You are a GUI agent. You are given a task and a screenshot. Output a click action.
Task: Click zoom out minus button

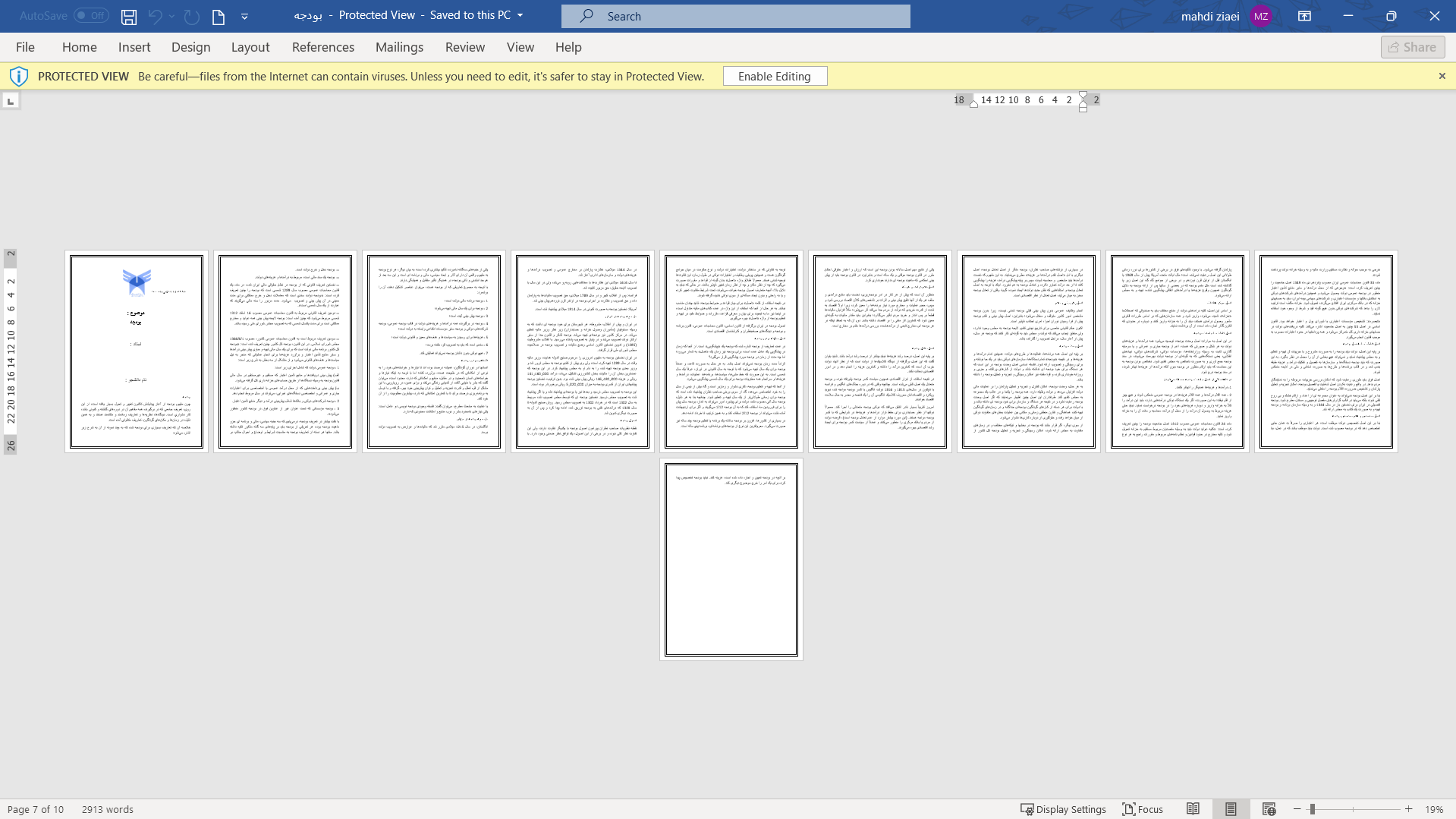click(1297, 809)
